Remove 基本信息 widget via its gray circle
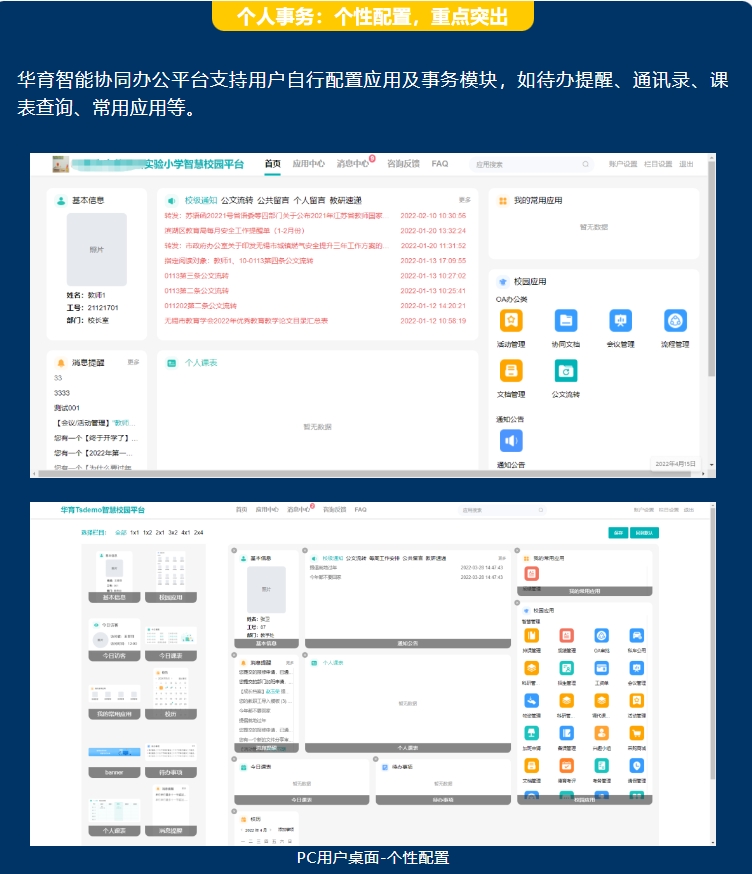This screenshot has width=752, height=874. [234, 551]
